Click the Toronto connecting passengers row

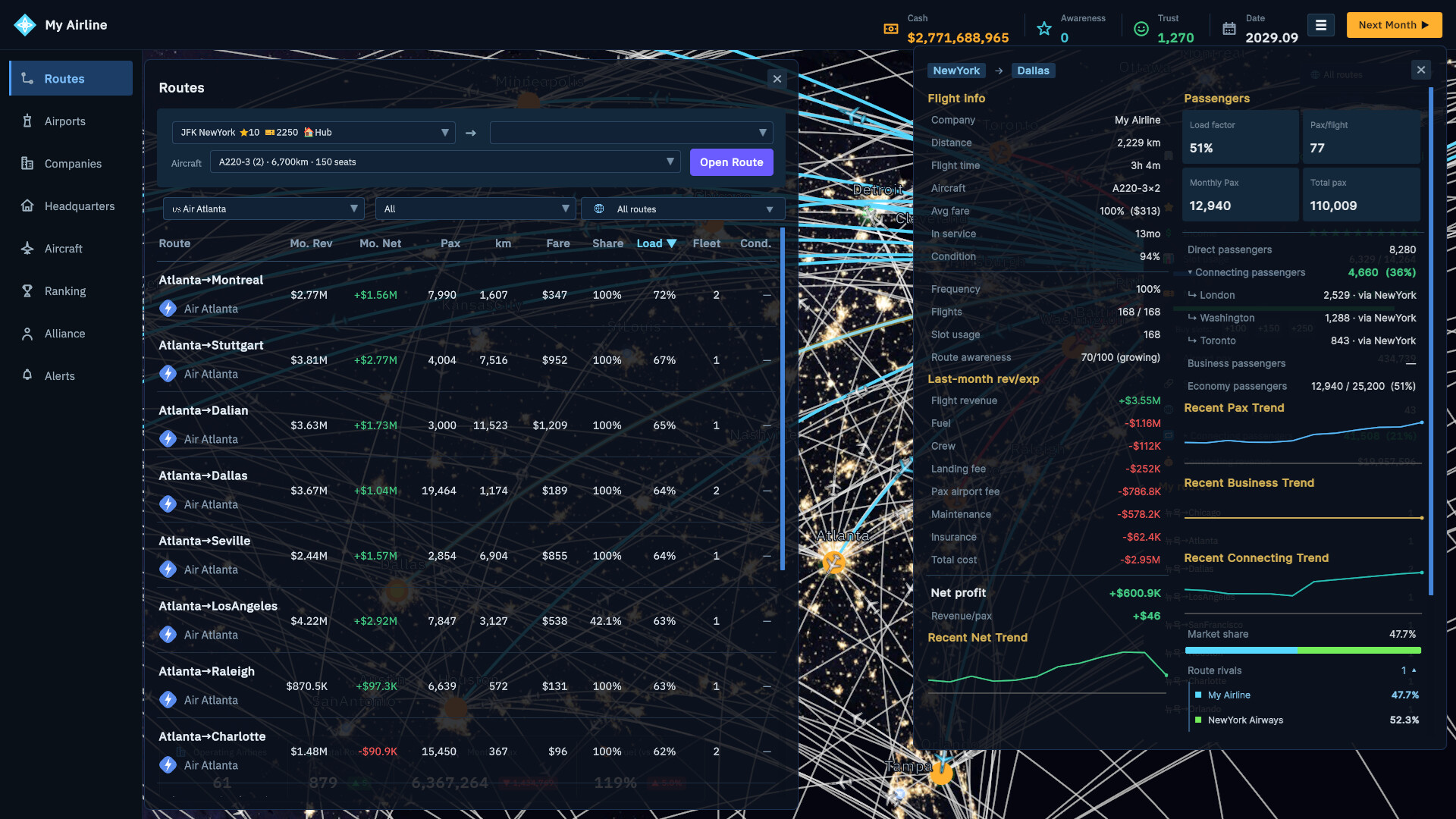(x=1301, y=340)
